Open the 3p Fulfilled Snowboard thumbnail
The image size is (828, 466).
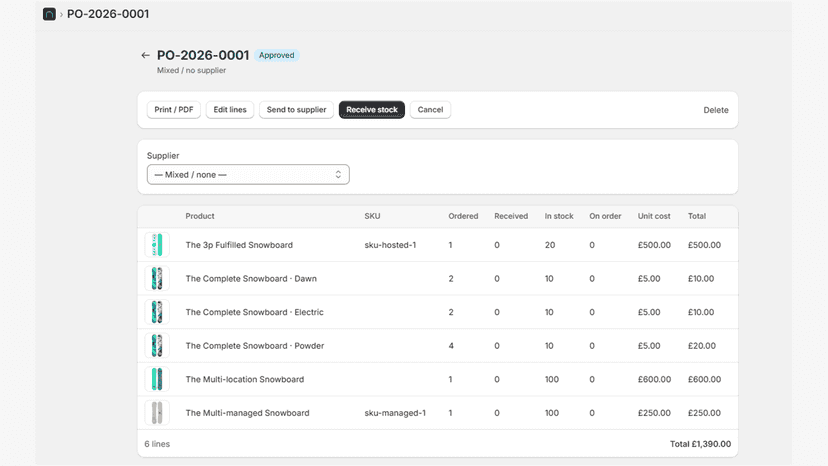tap(157, 245)
